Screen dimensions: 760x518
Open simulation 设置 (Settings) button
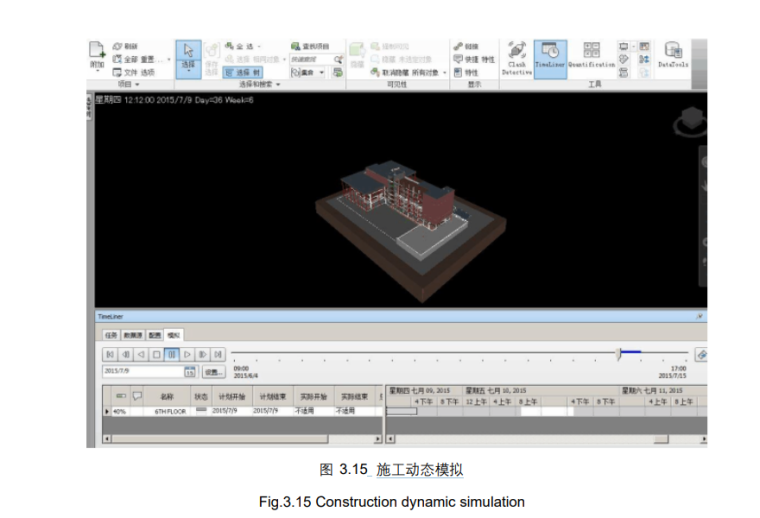point(213,371)
